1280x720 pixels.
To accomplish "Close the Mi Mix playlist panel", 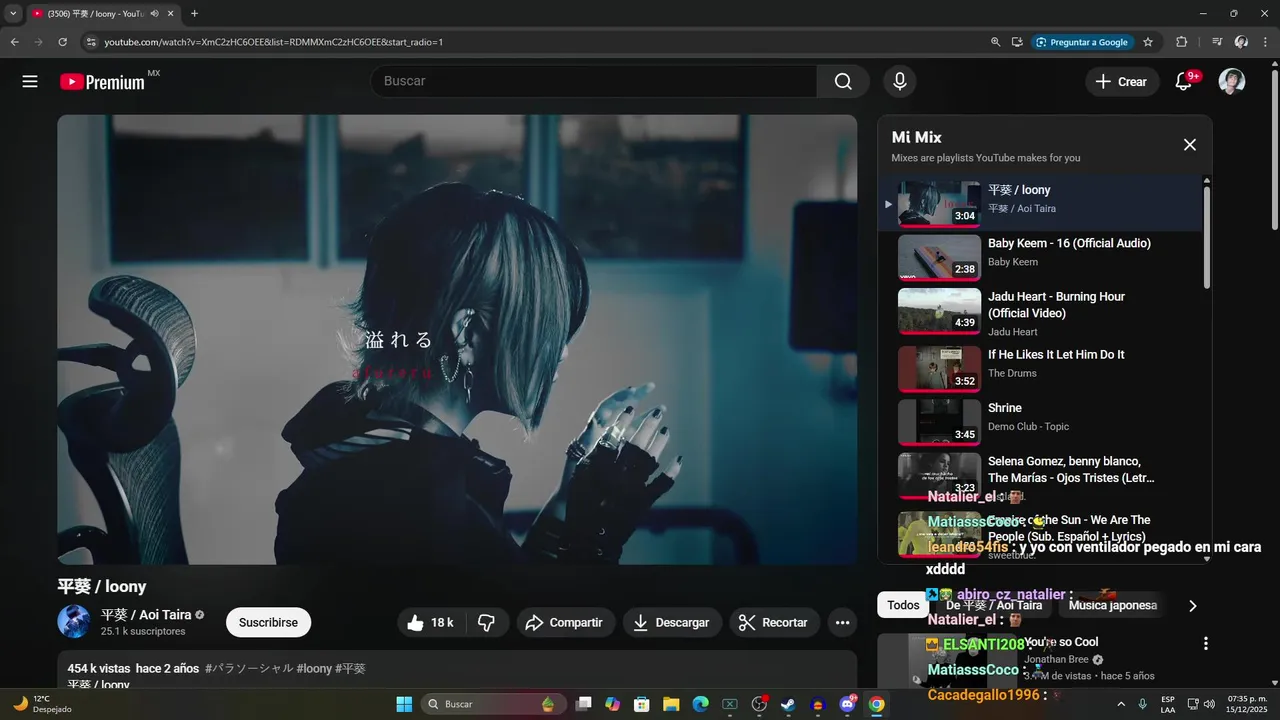I will pyautogui.click(x=1190, y=145).
